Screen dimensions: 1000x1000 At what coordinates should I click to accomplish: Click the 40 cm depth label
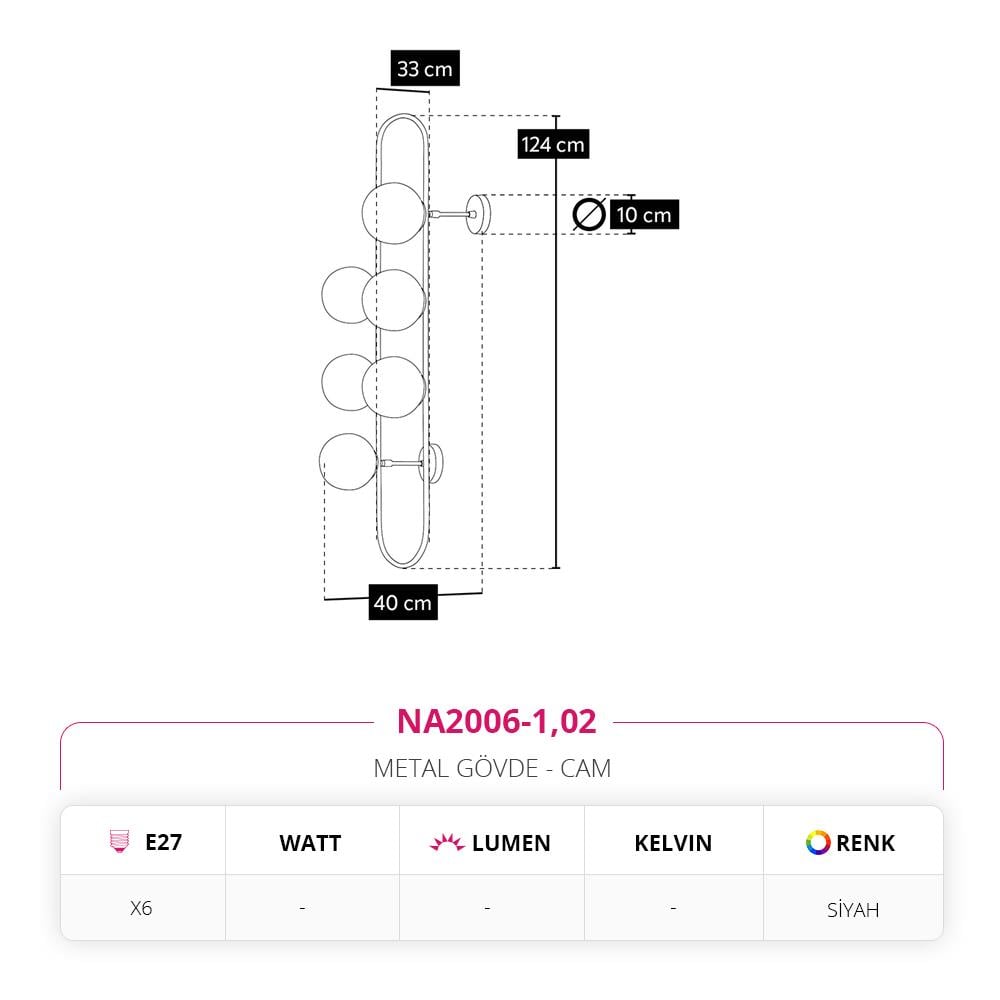[403, 602]
